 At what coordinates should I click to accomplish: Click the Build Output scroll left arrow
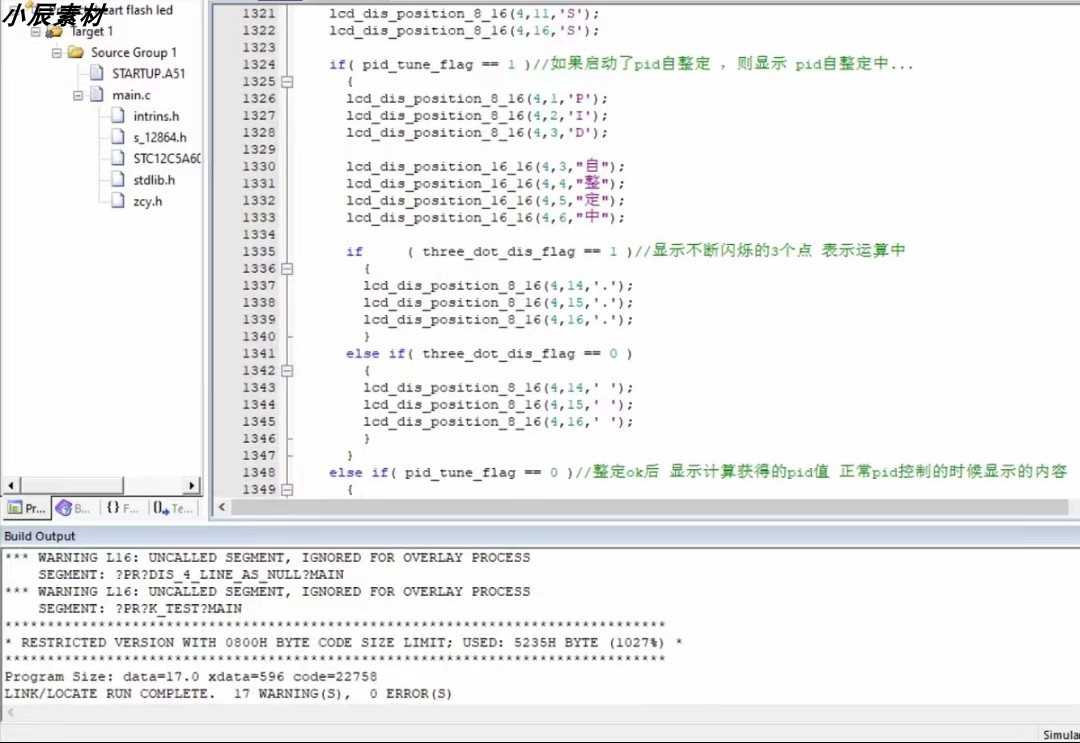[10, 713]
